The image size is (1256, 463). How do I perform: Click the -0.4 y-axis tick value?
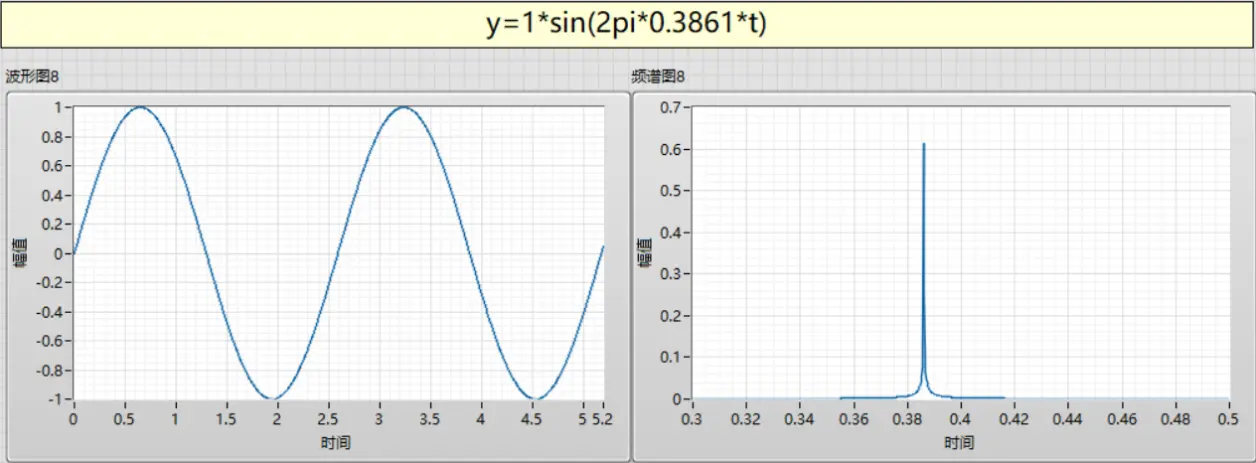click(x=49, y=311)
